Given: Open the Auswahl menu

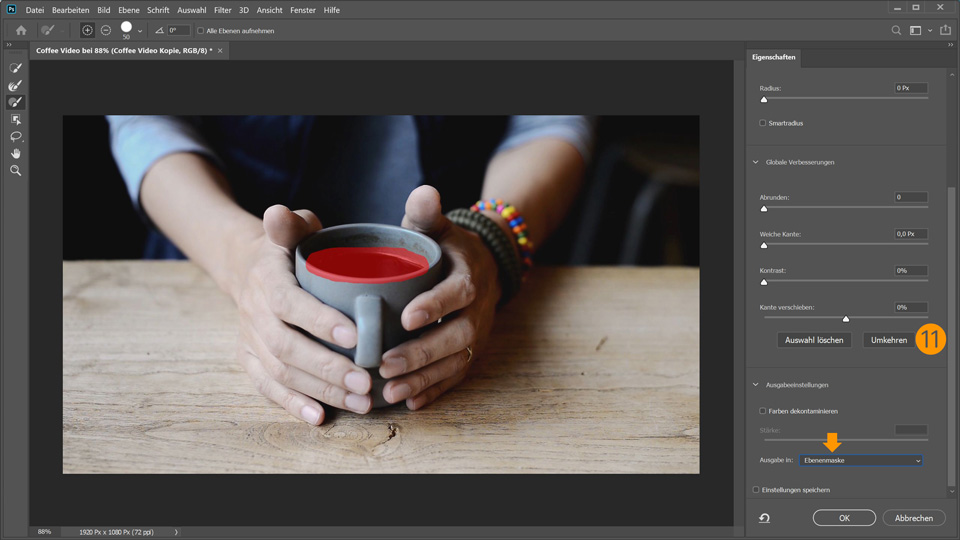Looking at the screenshot, I should point(192,10).
